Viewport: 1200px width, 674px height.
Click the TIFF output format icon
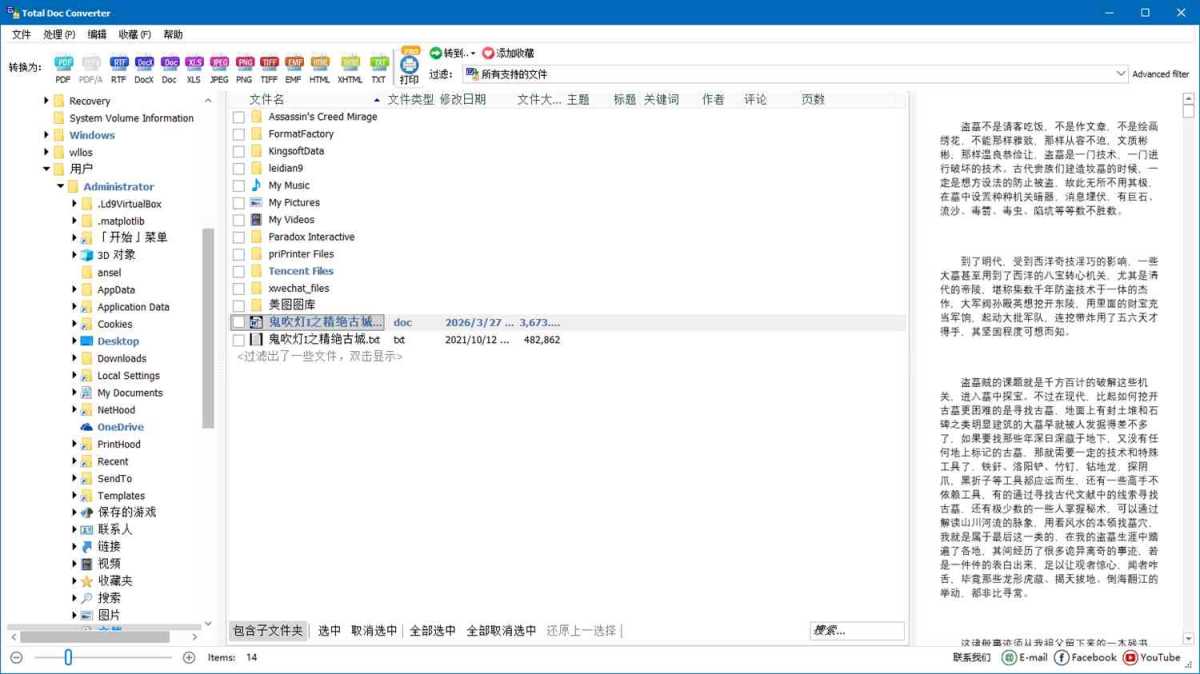(x=269, y=62)
